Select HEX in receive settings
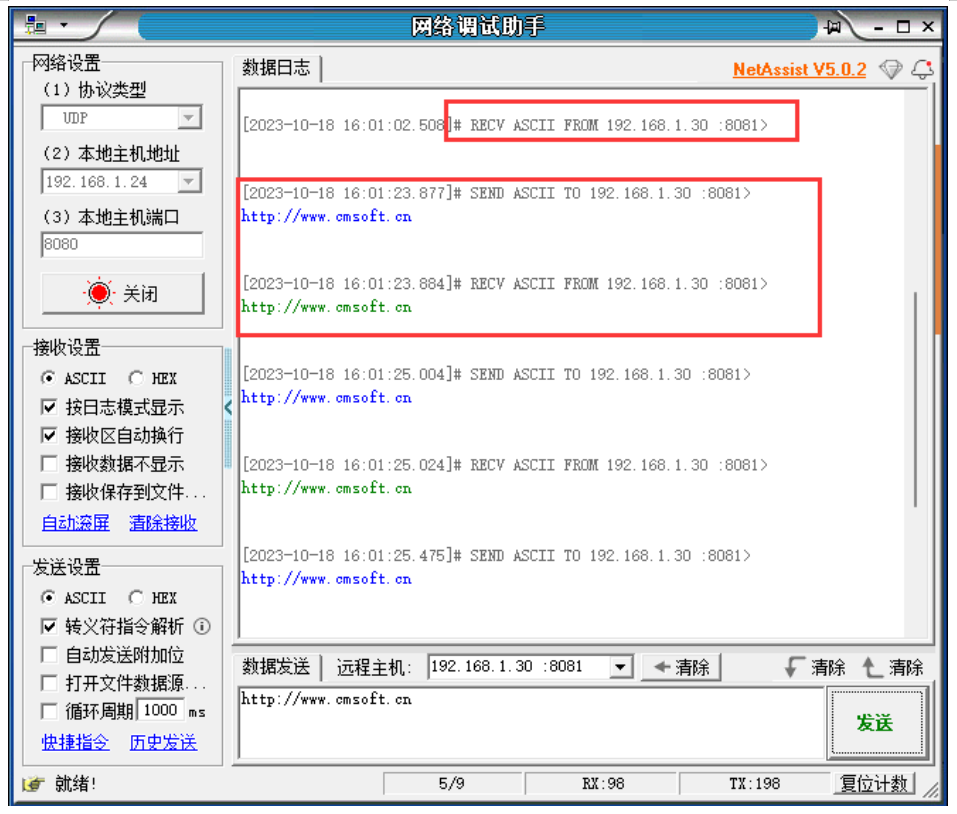The image size is (957, 814). coord(153,378)
